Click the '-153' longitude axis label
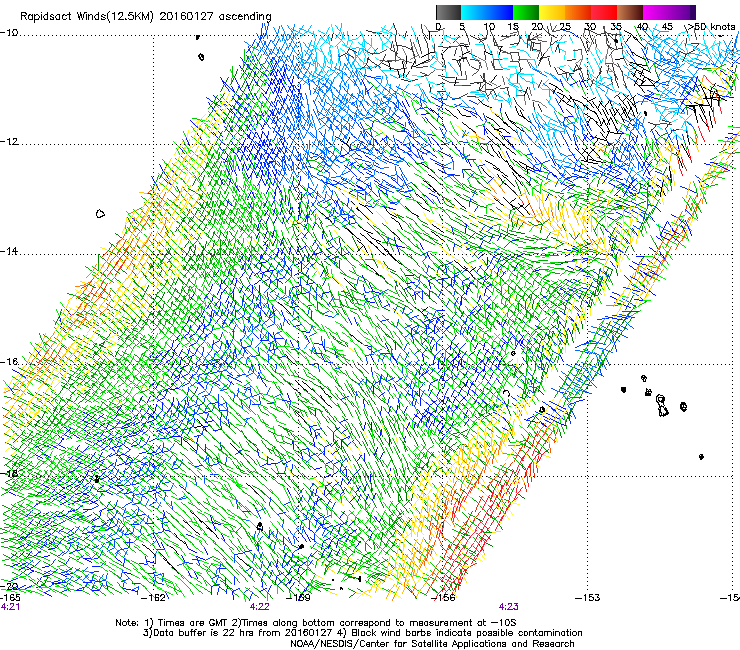 [588, 598]
